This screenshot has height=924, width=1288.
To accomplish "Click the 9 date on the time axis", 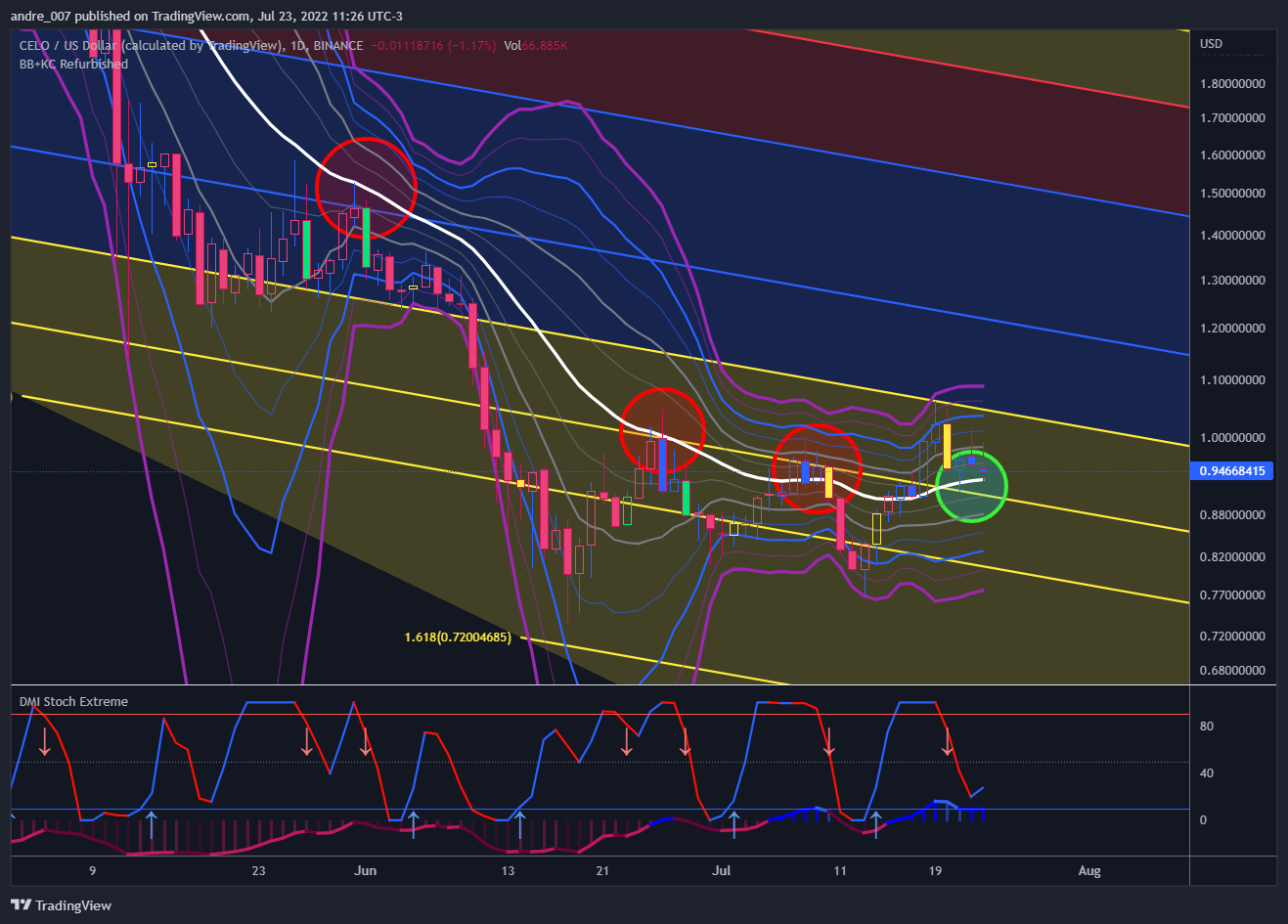I will pyautogui.click(x=92, y=871).
